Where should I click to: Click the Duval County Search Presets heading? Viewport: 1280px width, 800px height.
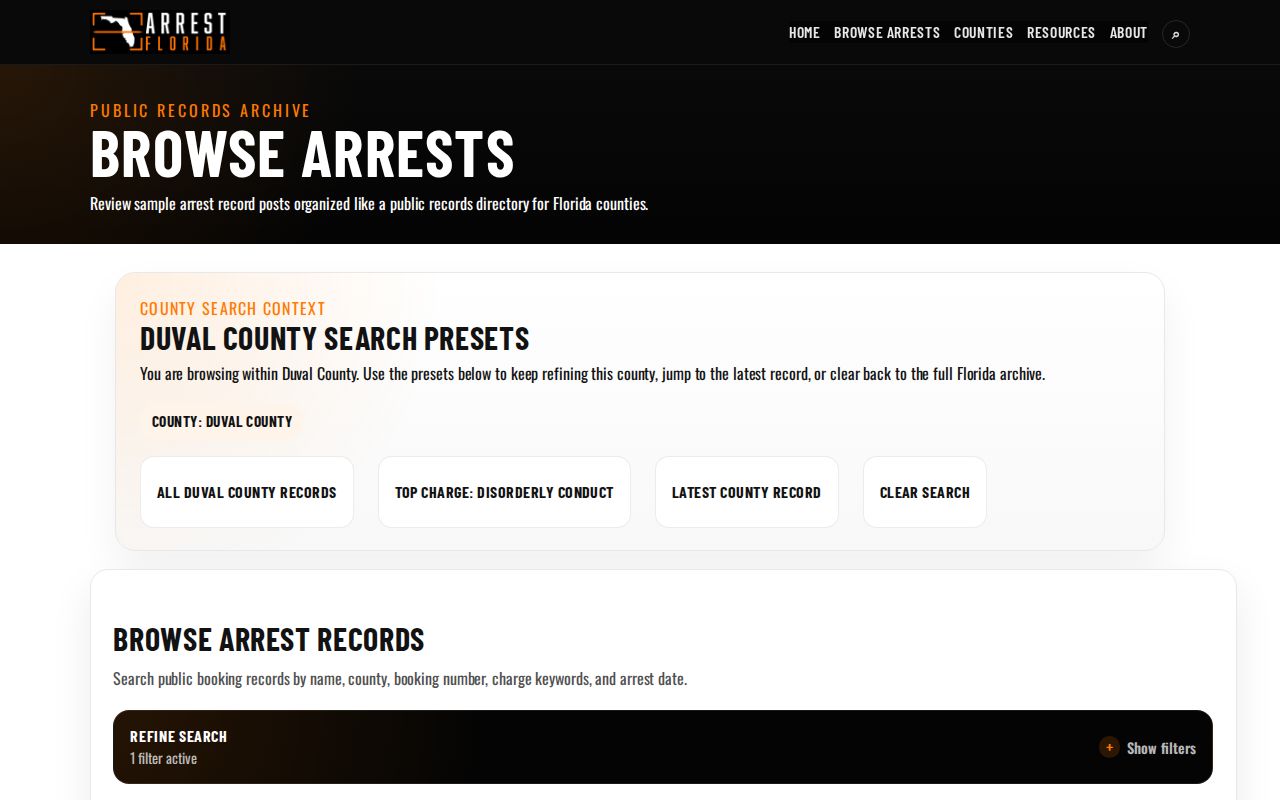[335, 339]
